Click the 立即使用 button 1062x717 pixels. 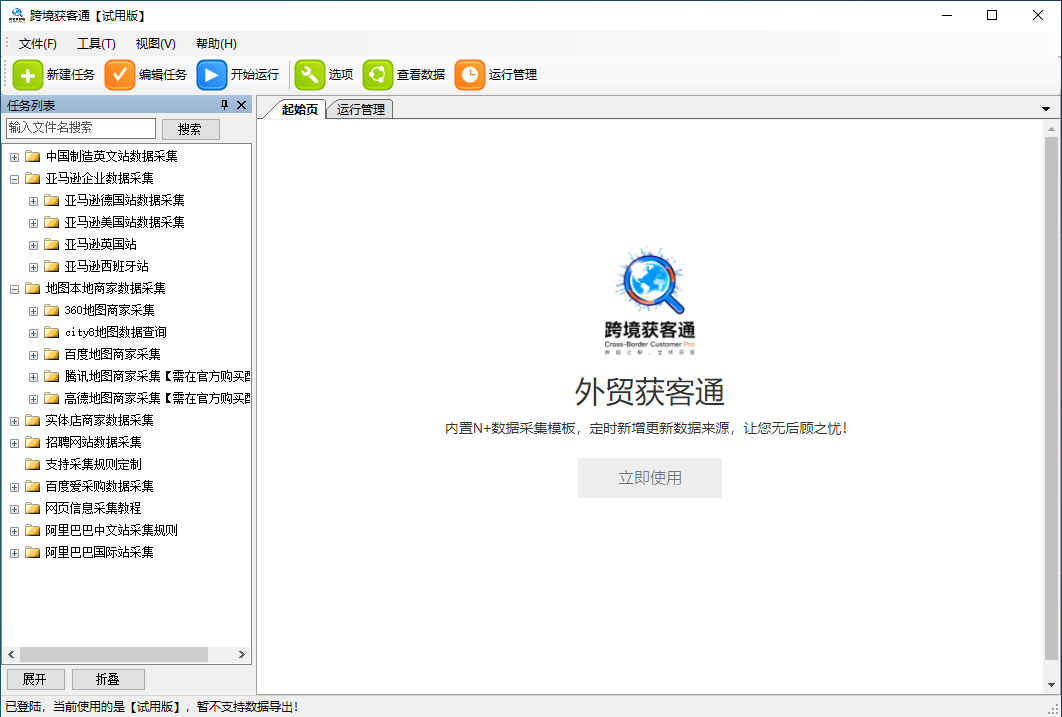650,478
